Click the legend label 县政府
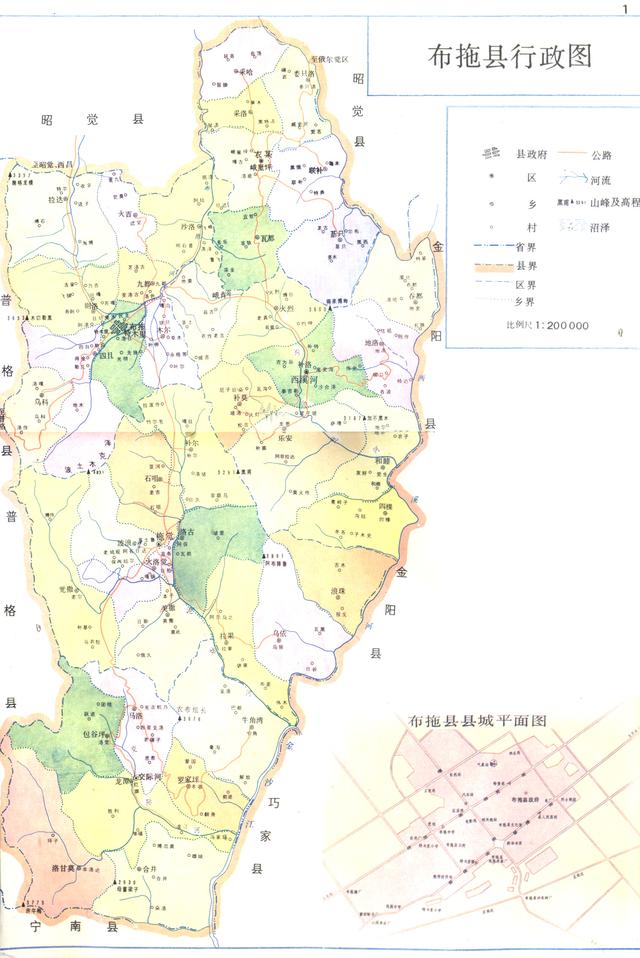Viewport: 640px width, 958px height. point(531,154)
